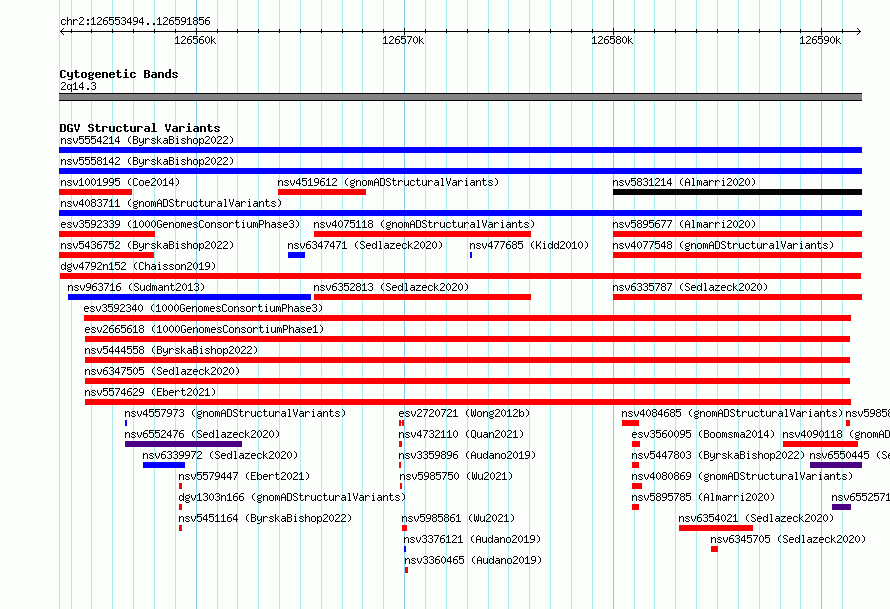Open nsv6347505 (Sedlazeck2020) label
This screenshot has width=890, height=609.
162,371
